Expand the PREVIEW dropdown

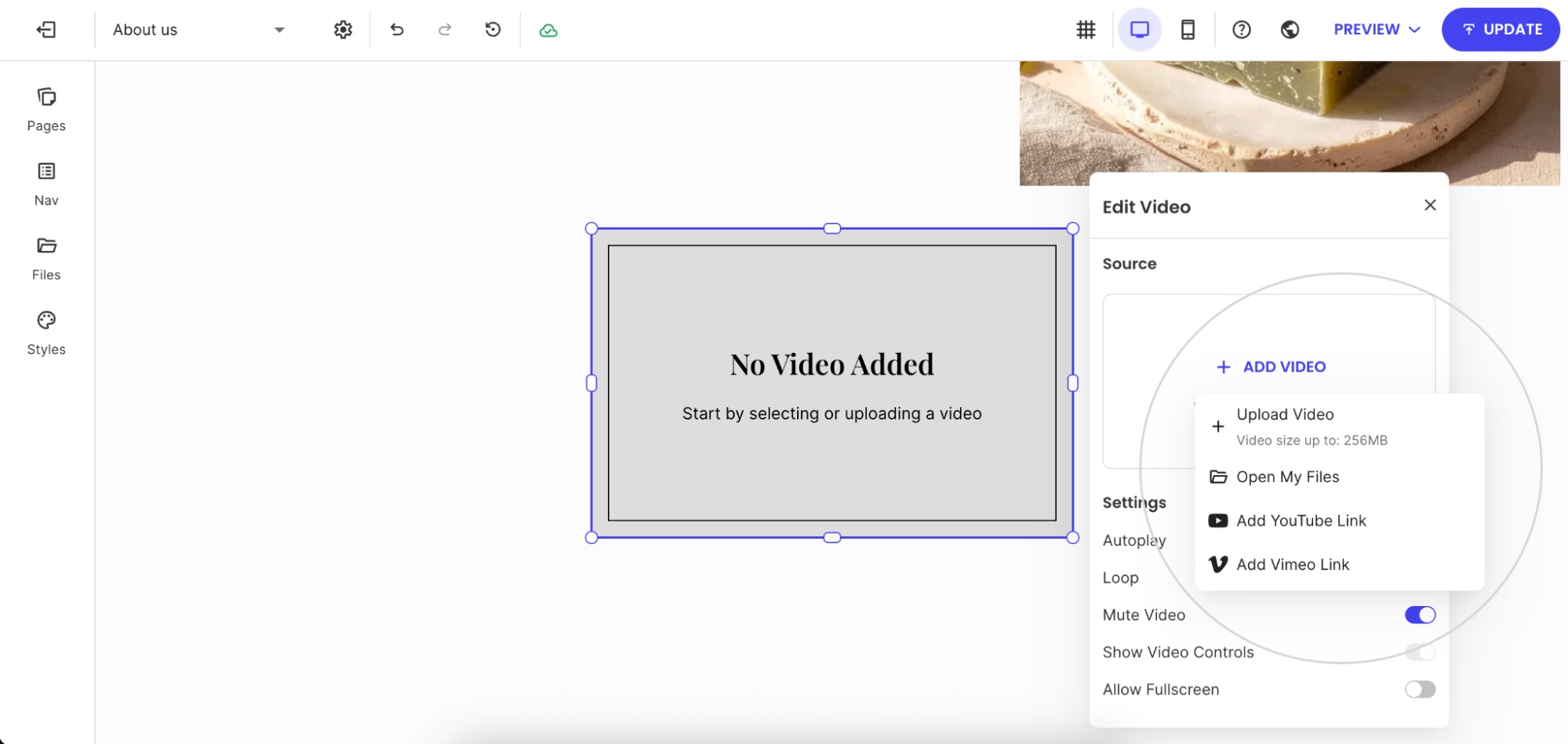click(x=1377, y=30)
